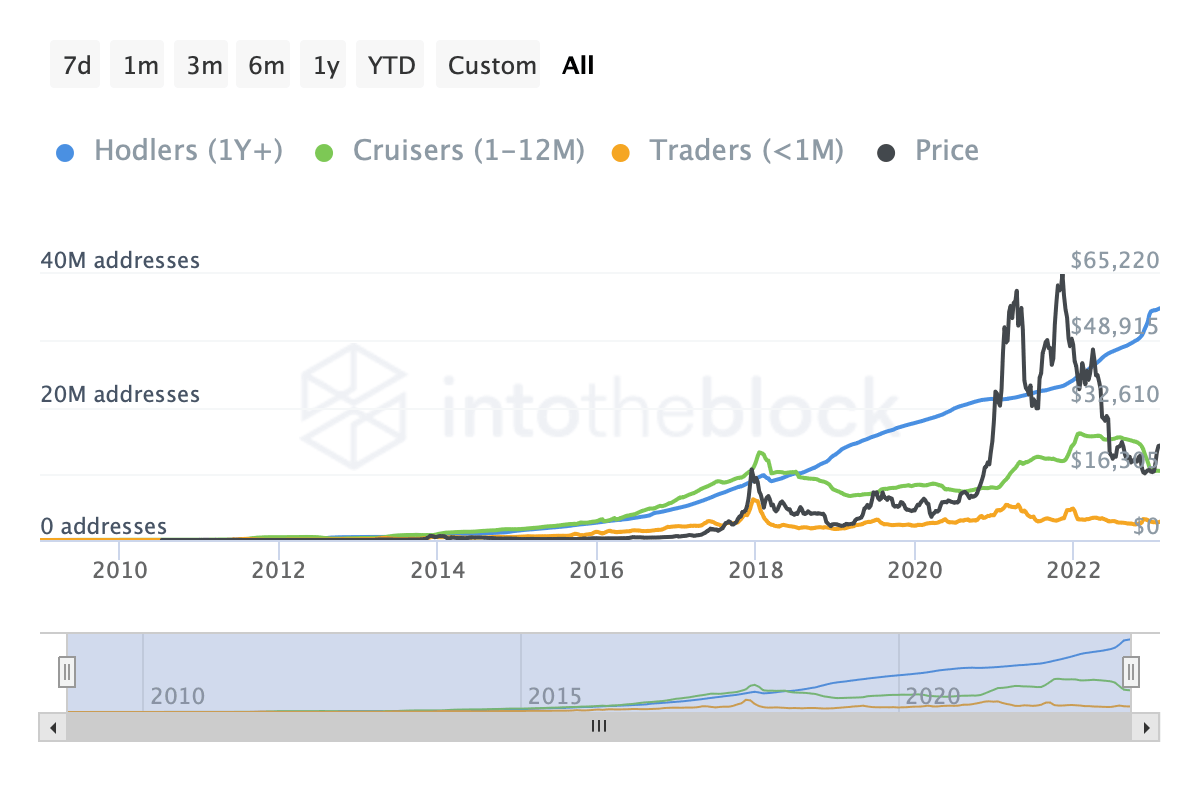This screenshot has width=1200, height=800.
Task: Click the right range handle of the minimap
Action: 1130,672
